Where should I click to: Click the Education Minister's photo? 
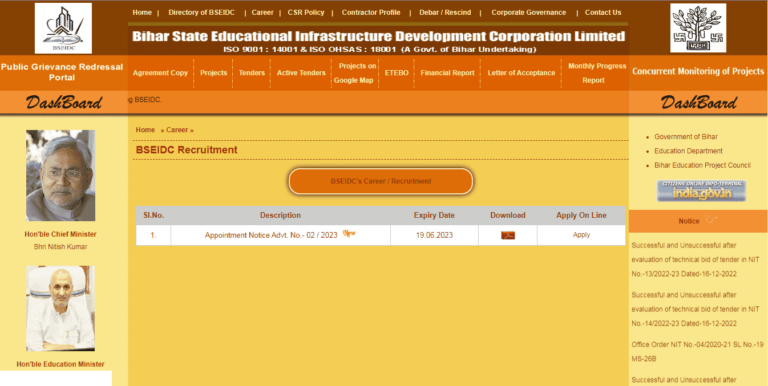pos(60,309)
